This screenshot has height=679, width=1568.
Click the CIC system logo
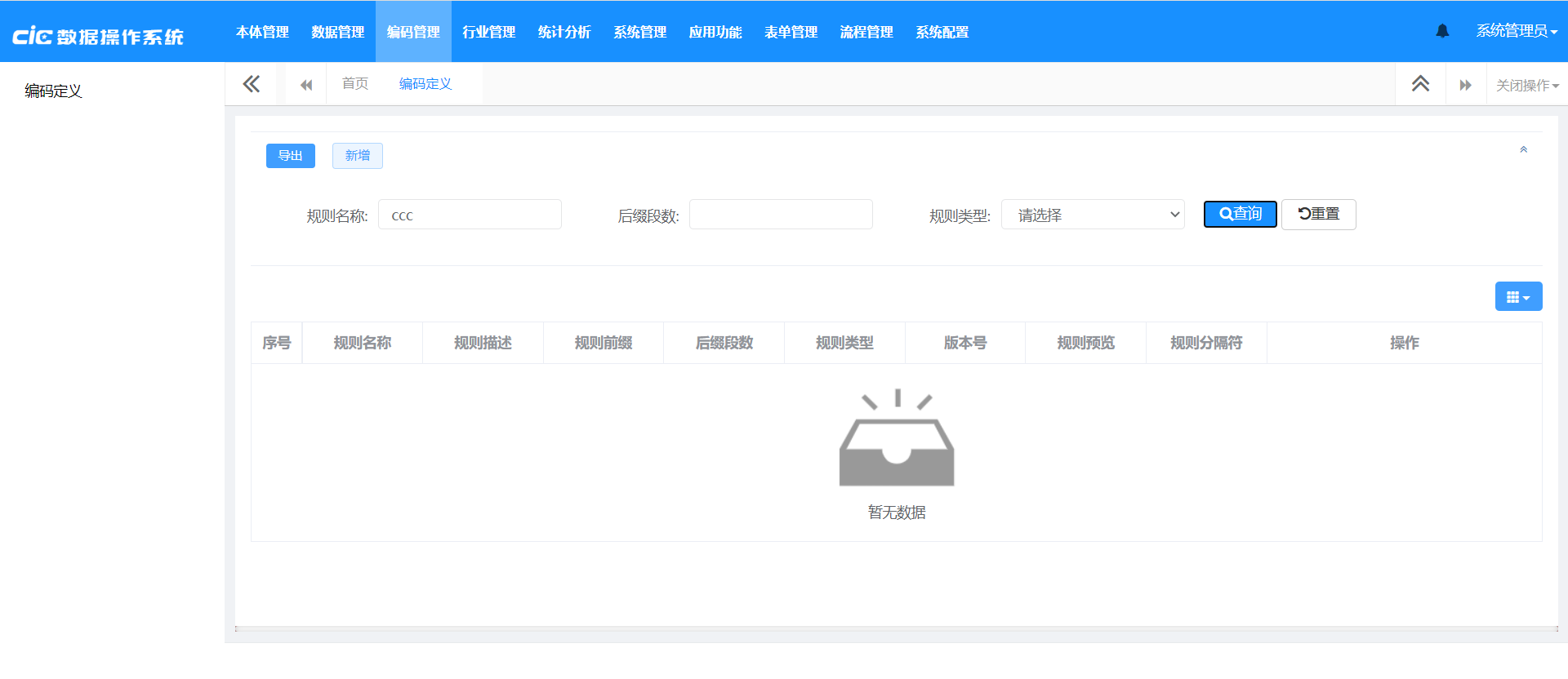coord(98,35)
